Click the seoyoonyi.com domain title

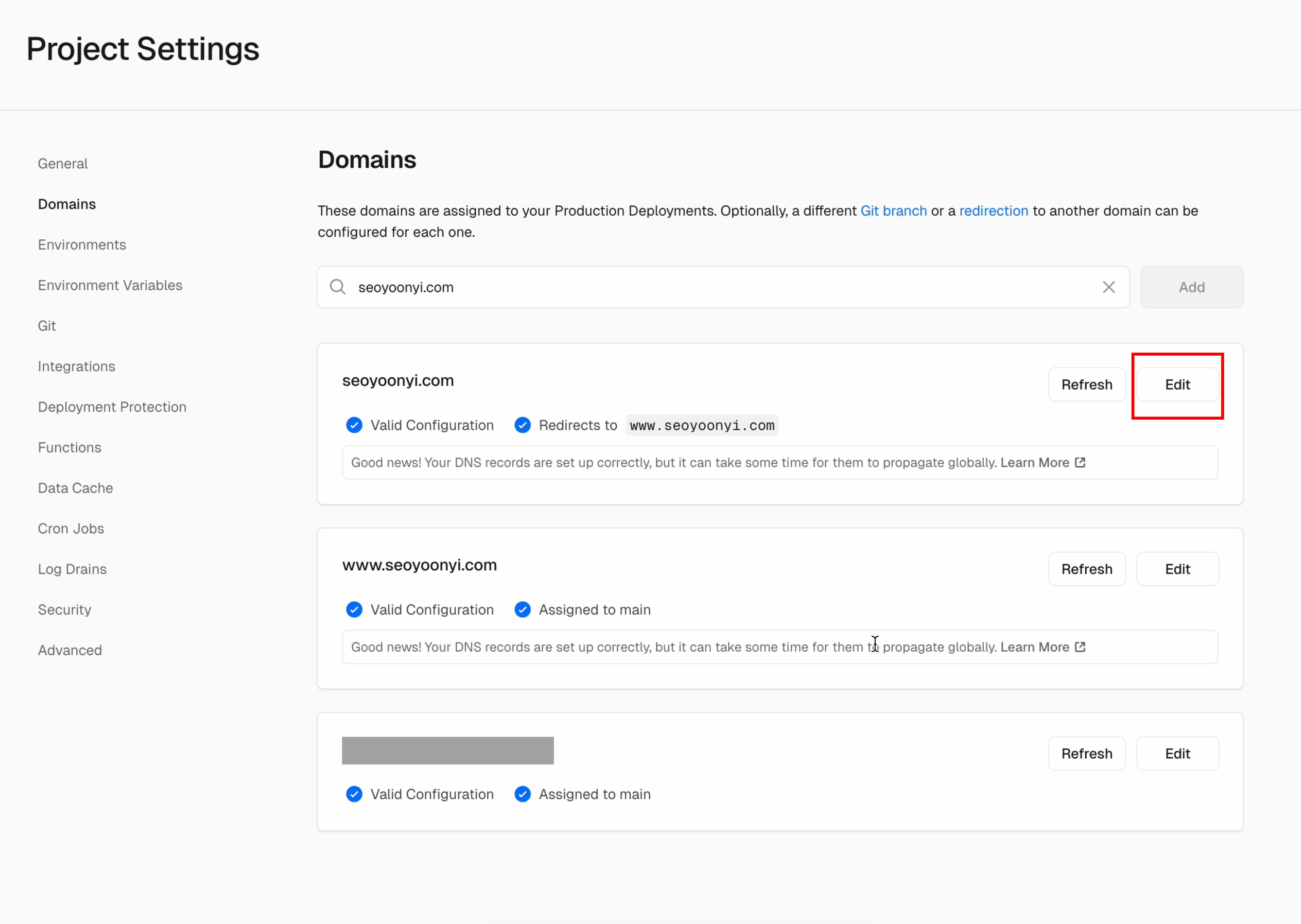[398, 381]
